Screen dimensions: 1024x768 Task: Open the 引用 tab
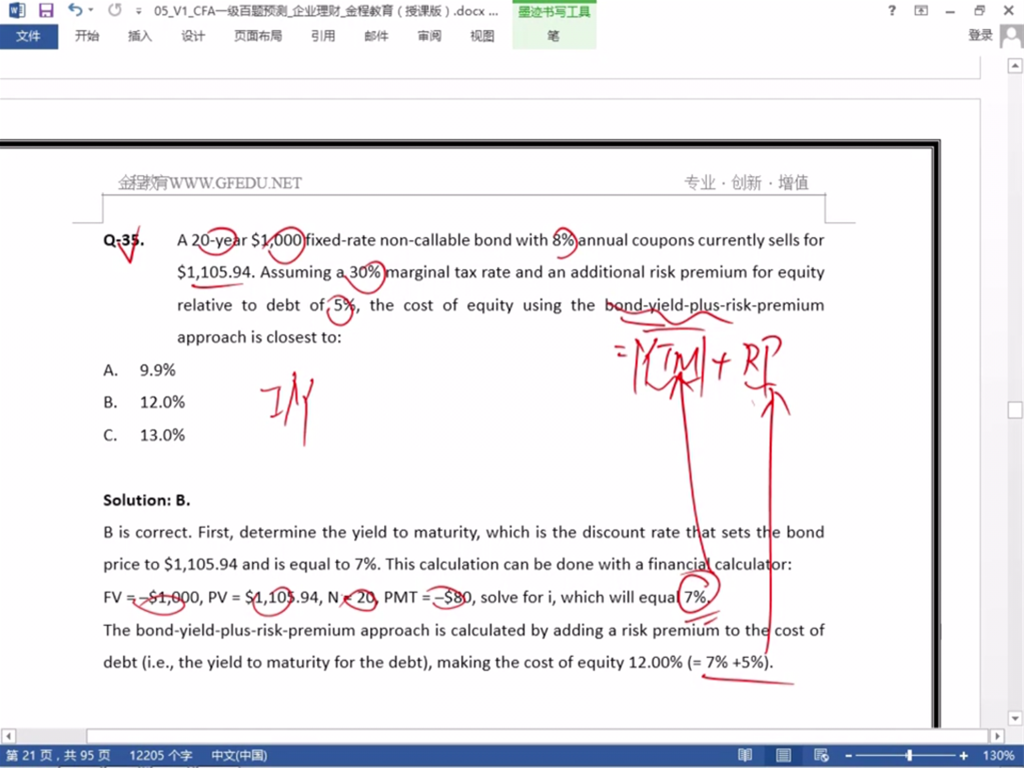(x=323, y=36)
